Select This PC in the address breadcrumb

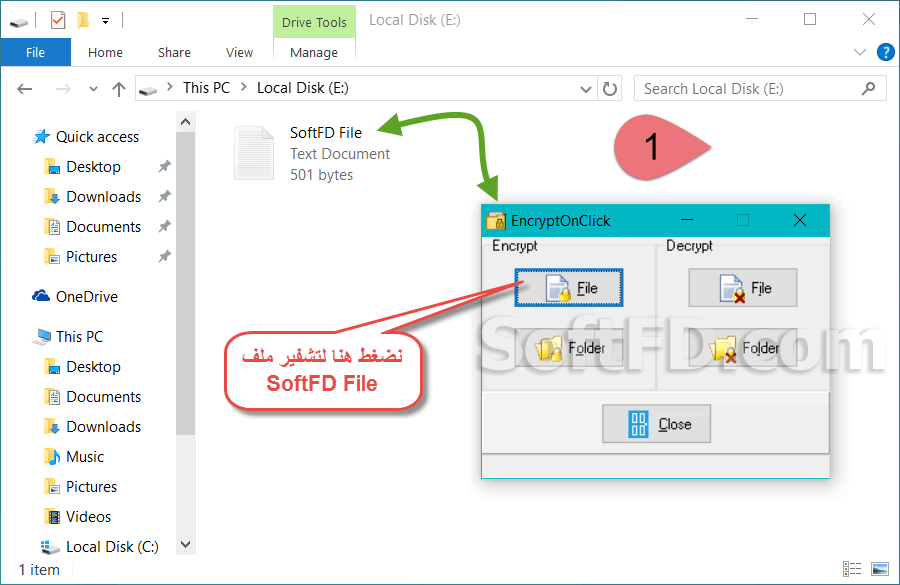(206, 88)
